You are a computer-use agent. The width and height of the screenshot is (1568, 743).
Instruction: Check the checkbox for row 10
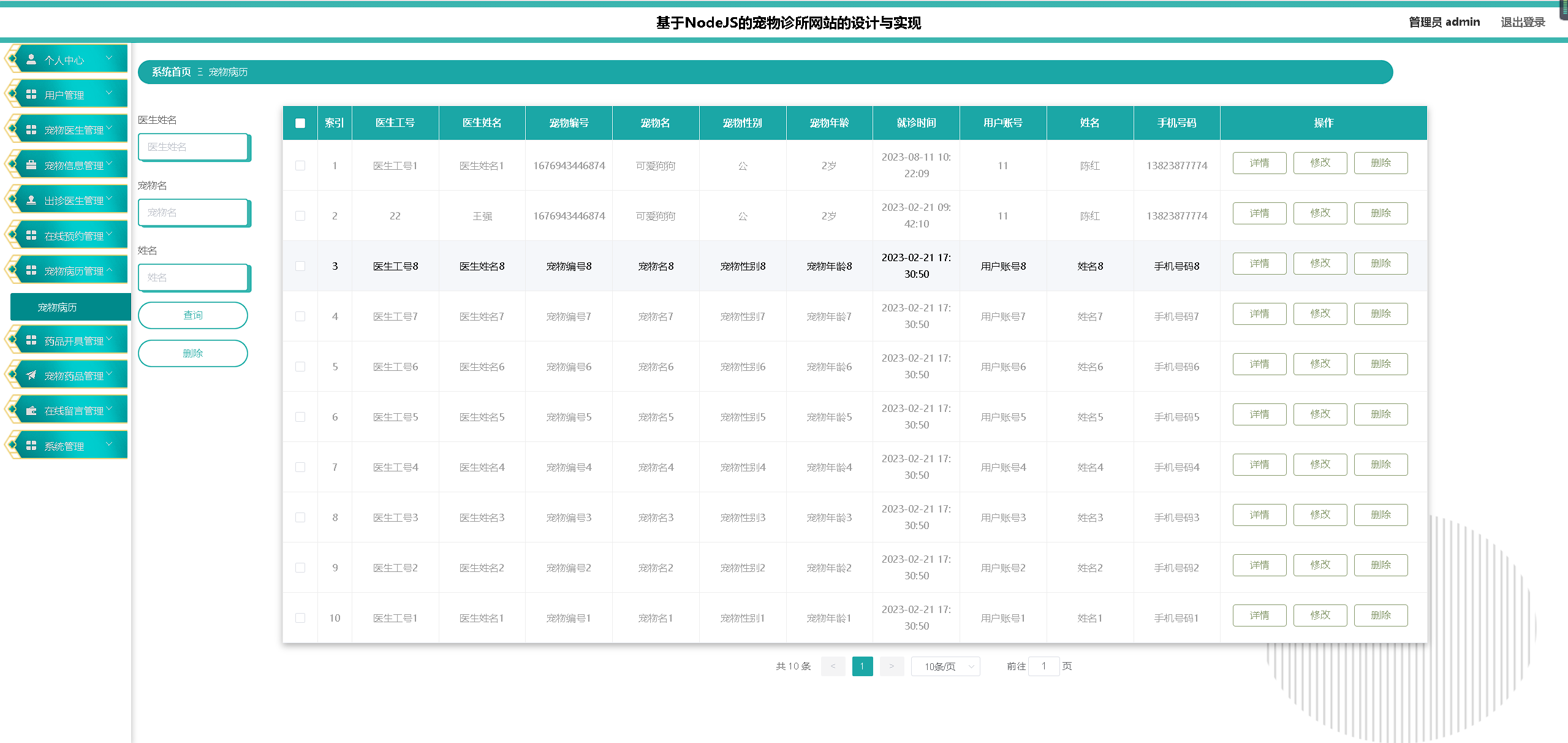(300, 618)
